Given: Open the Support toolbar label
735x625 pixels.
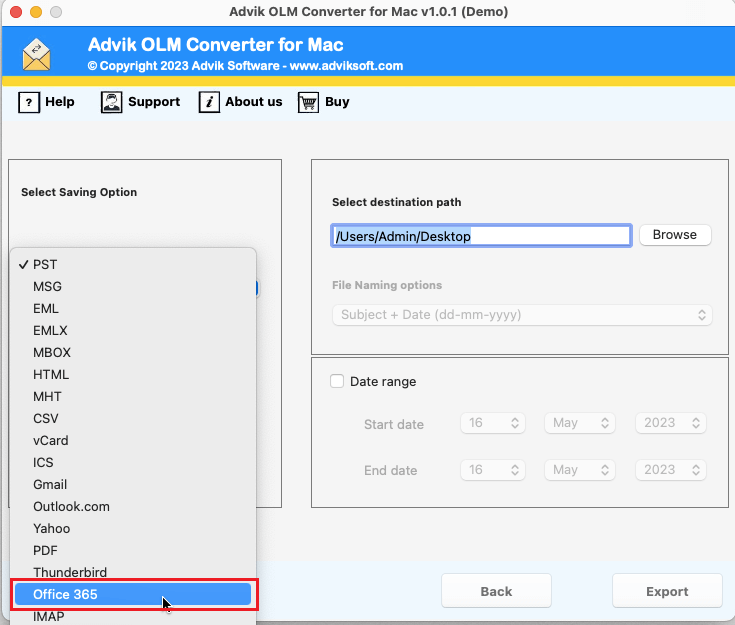Looking at the screenshot, I should (154, 102).
